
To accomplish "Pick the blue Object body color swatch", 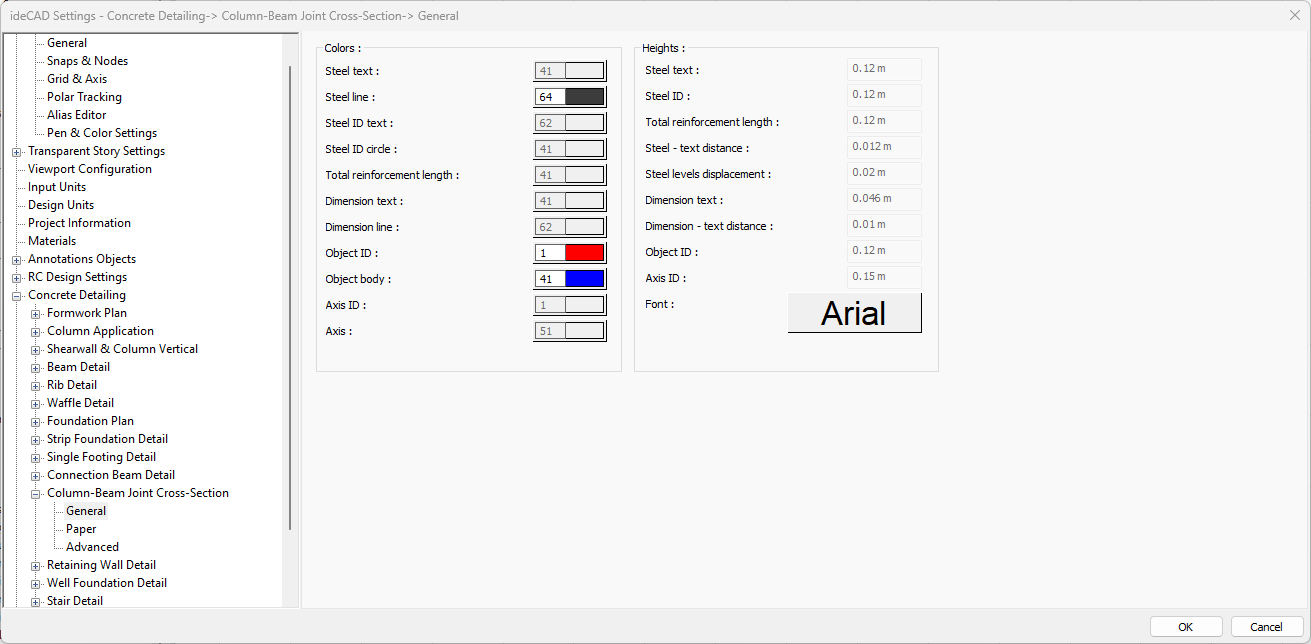I will click(584, 279).
